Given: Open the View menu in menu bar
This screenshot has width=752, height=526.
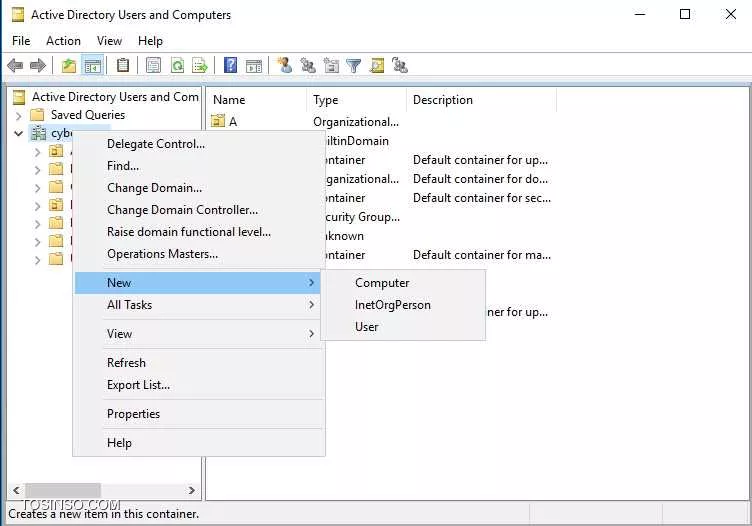Looking at the screenshot, I should click(109, 41).
